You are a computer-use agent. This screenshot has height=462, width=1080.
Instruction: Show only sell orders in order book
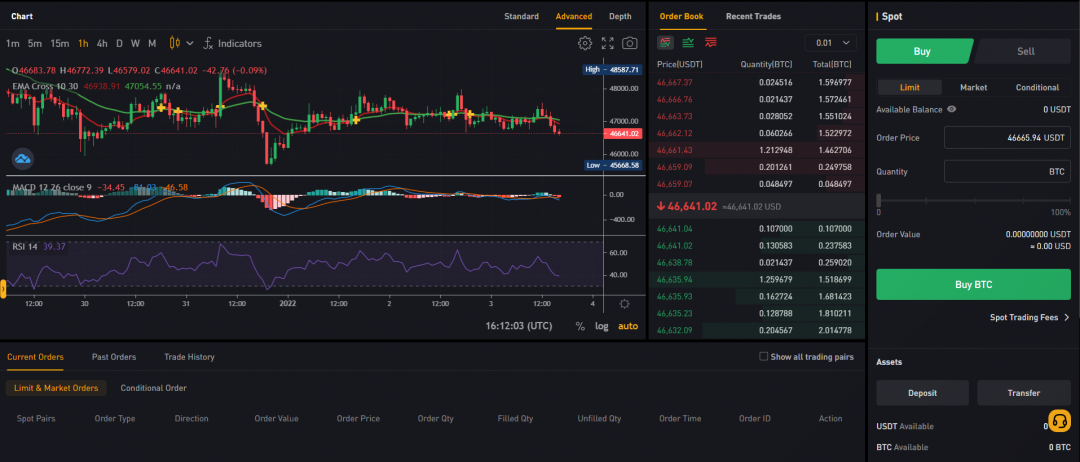pos(711,43)
